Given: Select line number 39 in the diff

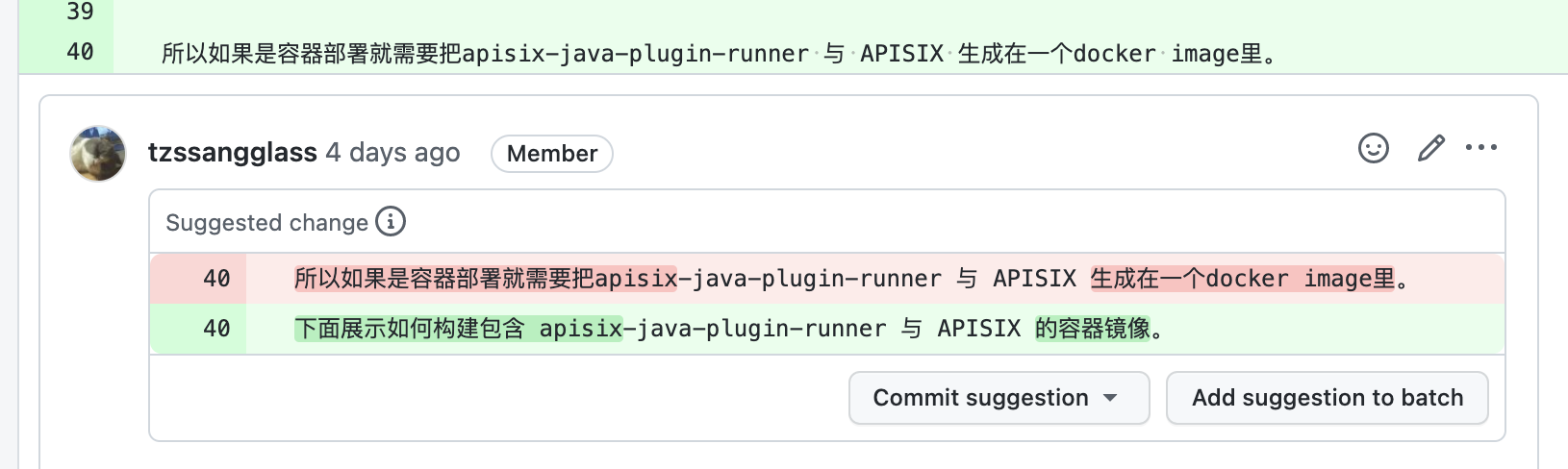Looking at the screenshot, I should coord(80,12).
